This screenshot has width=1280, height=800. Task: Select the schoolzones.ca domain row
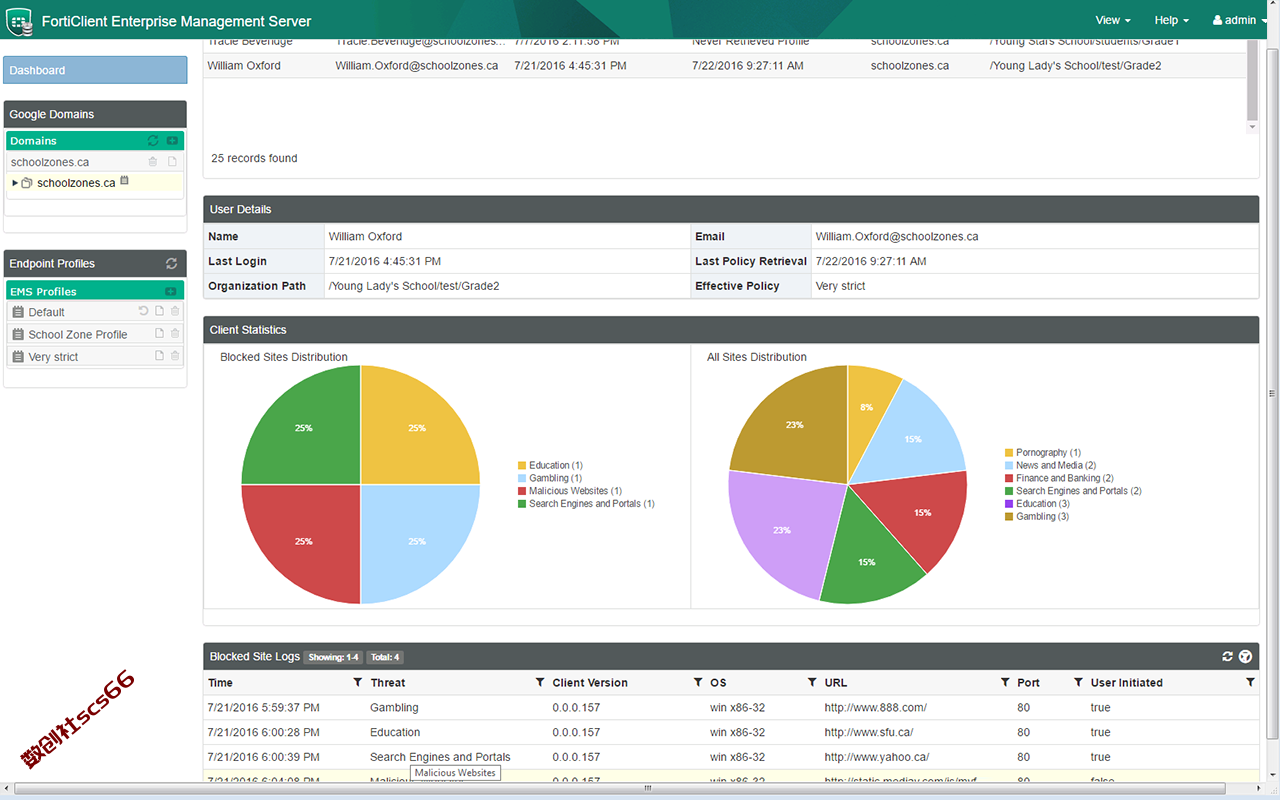click(95, 162)
